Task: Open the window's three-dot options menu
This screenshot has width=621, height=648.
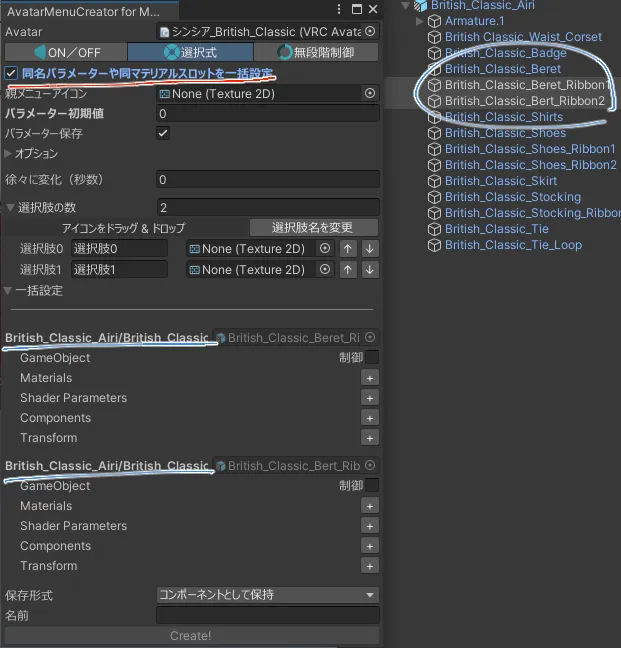Action: pyautogui.click(x=340, y=10)
